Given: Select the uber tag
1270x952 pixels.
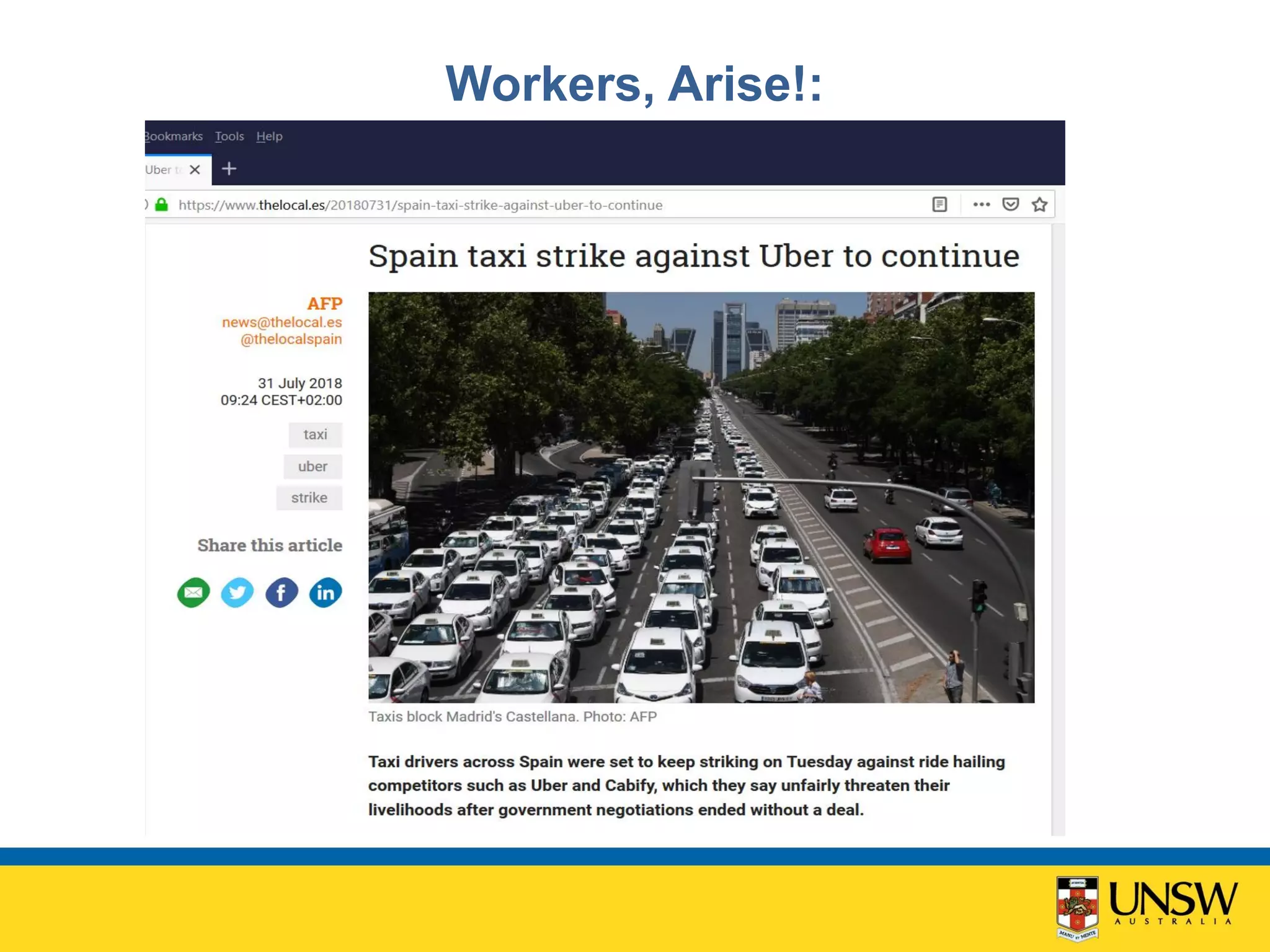Looking at the screenshot, I should point(313,467).
